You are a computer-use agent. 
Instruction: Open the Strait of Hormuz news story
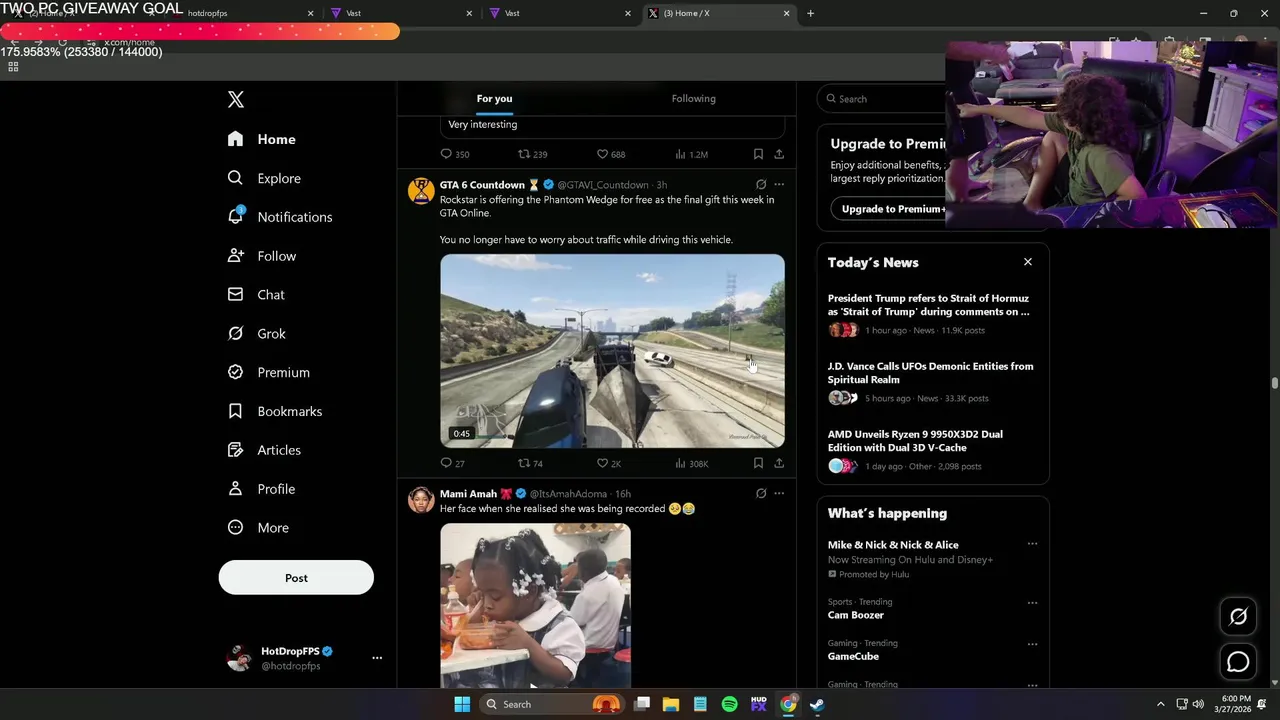tap(930, 313)
